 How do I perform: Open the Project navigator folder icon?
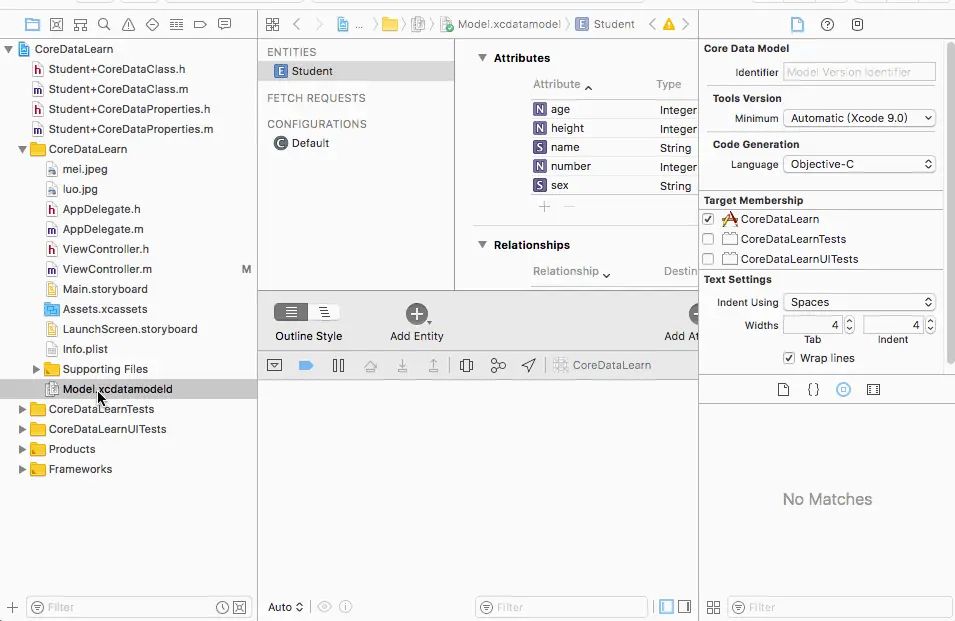[32, 24]
